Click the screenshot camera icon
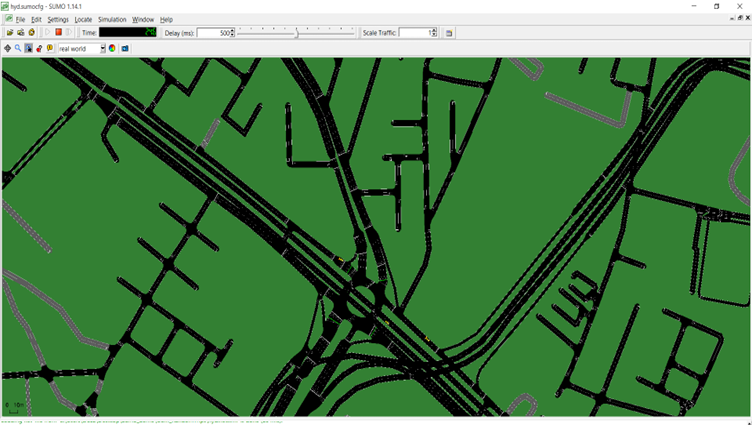This screenshot has height=425, width=752. (125, 48)
